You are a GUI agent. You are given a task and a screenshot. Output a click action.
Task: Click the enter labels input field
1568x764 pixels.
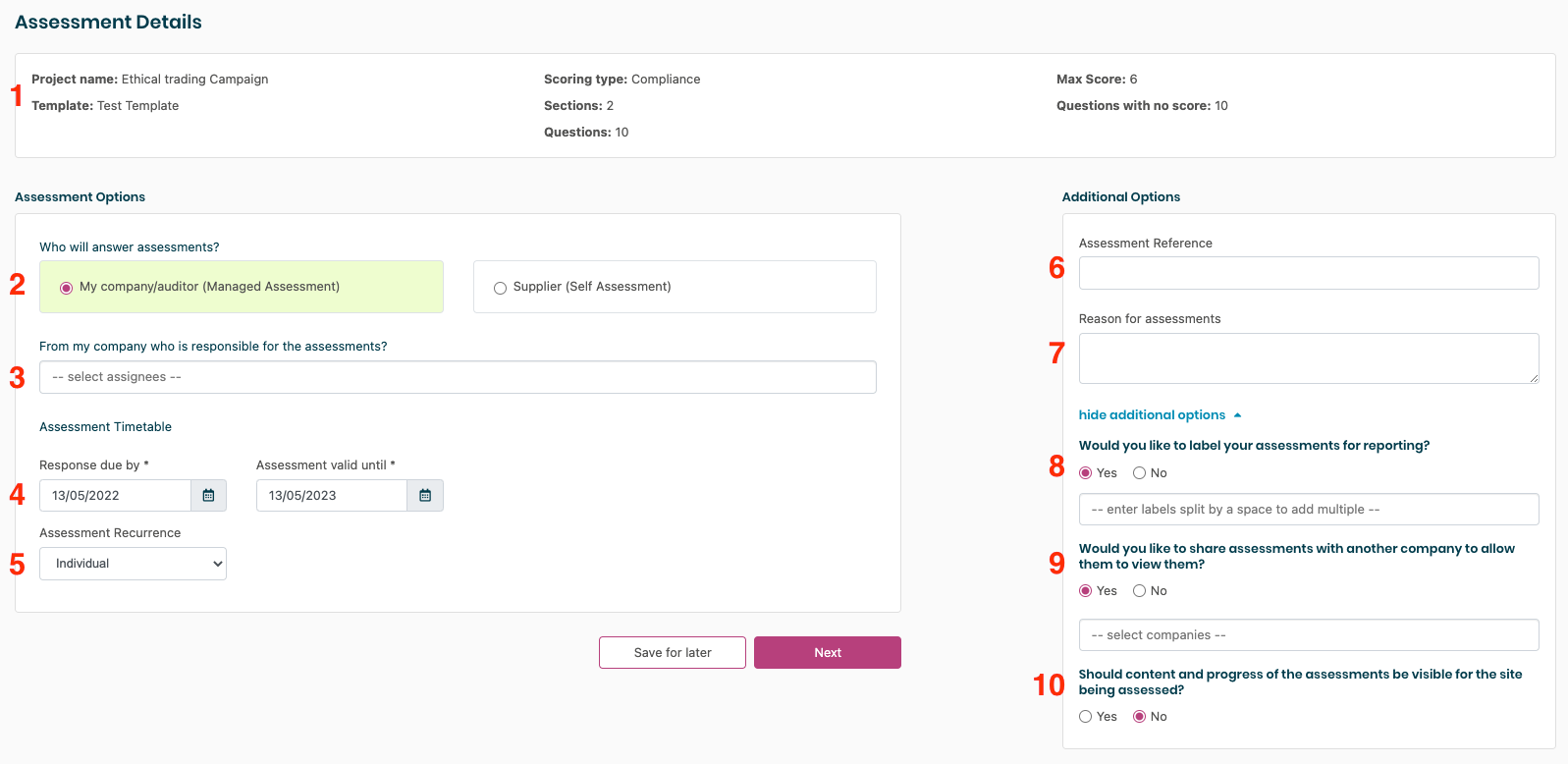click(x=1308, y=510)
